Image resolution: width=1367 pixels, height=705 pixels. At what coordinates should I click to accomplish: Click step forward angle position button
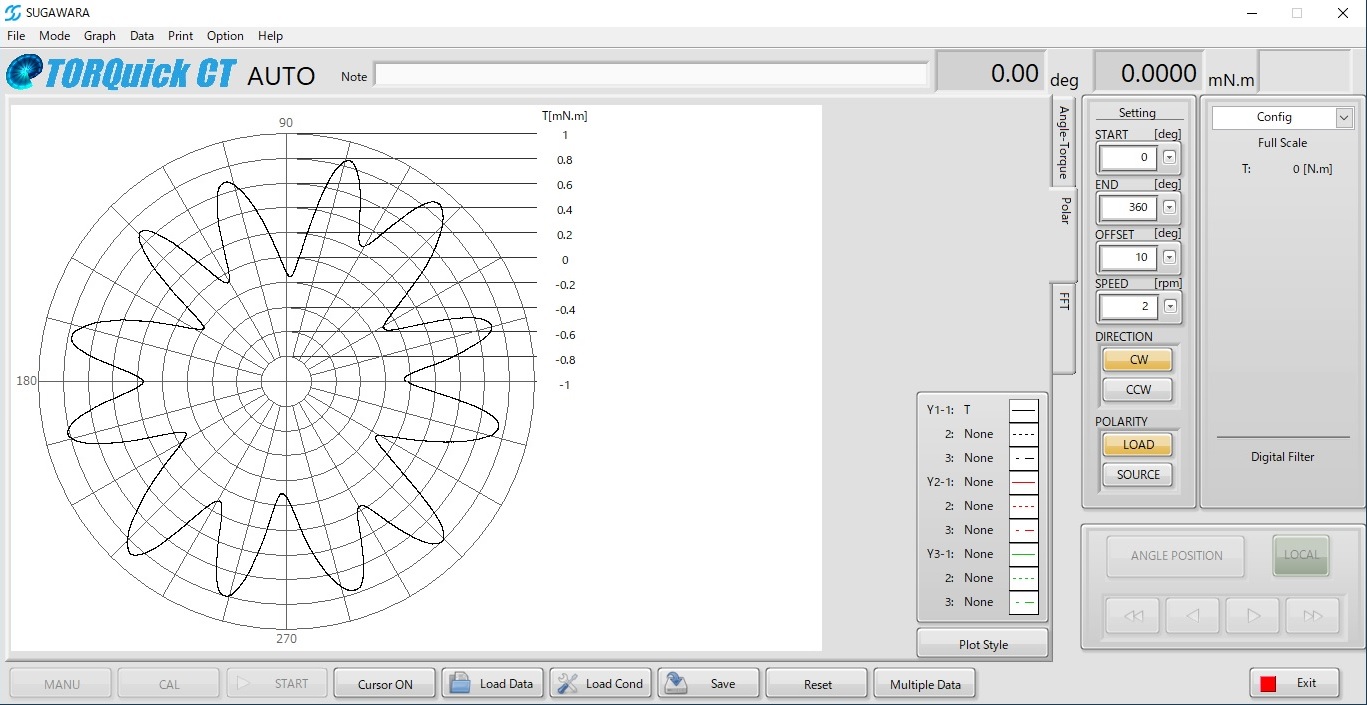tap(1253, 616)
